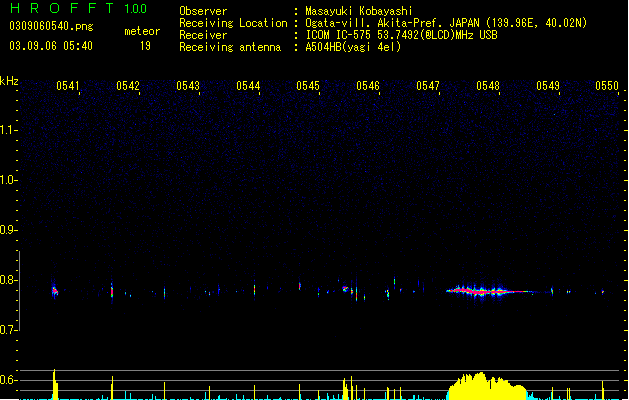Select the 0.9 kHz axis label
The image size is (629, 400).
tap(8, 230)
